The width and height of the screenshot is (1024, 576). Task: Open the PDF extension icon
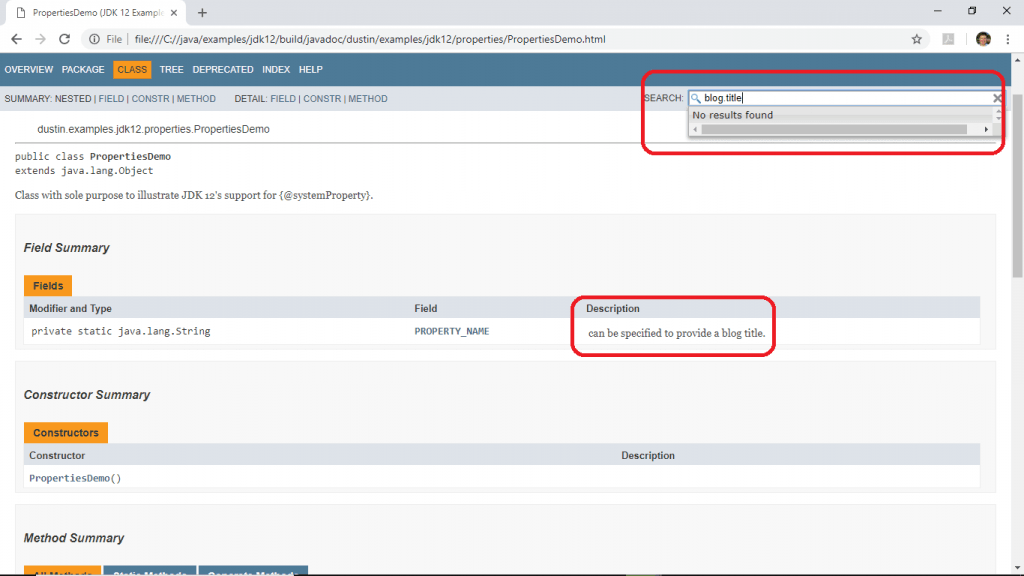948,39
